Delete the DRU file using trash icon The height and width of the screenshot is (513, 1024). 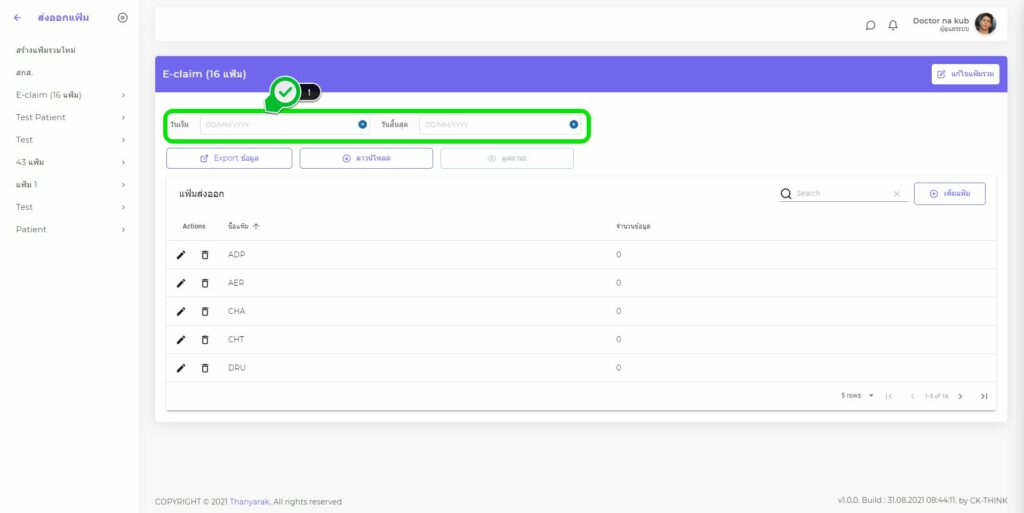[205, 368]
